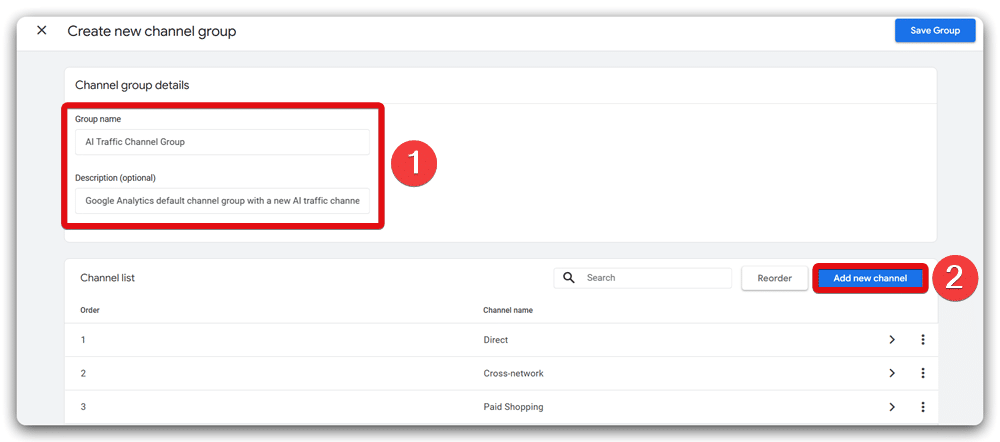The image size is (1000, 442).
Task: Click order number 3 cell
Action: (x=83, y=407)
